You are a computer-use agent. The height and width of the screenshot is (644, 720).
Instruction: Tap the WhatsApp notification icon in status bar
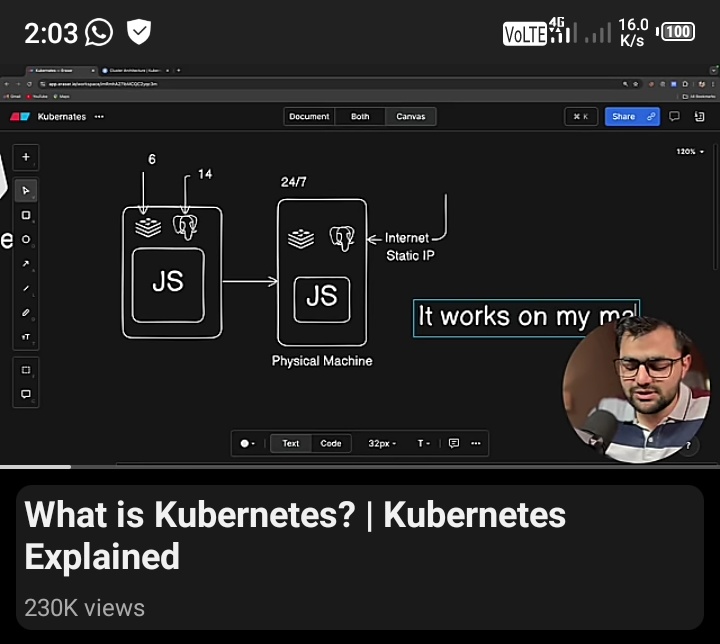[98, 32]
